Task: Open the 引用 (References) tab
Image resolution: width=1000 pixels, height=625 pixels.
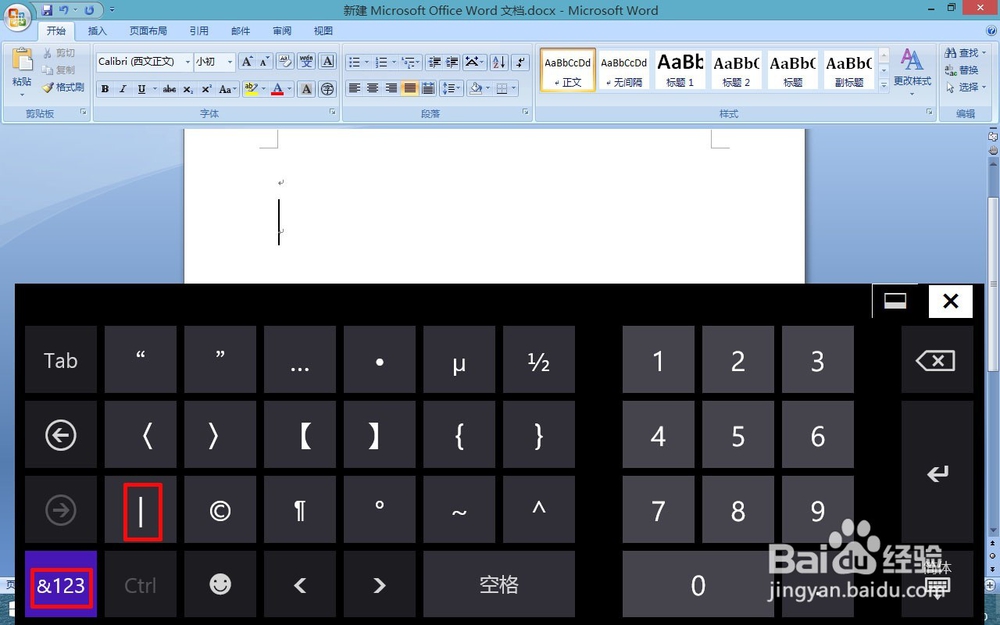Action: coord(199,31)
